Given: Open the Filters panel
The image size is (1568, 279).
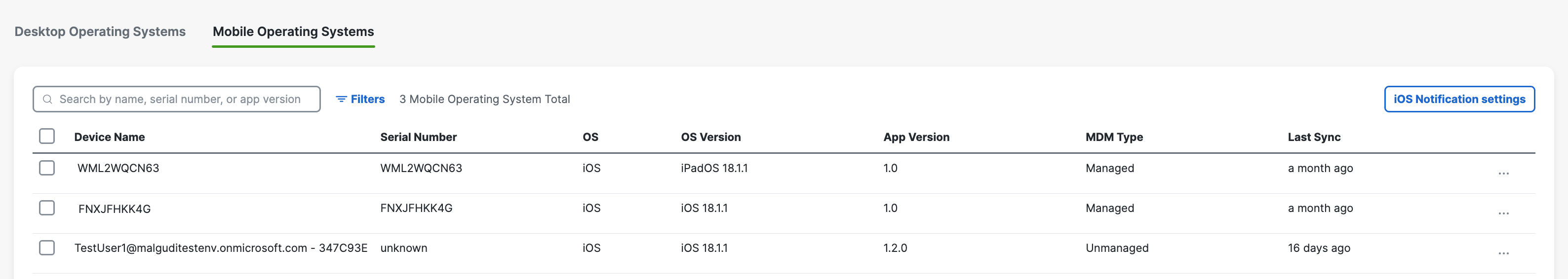Looking at the screenshot, I should click(x=360, y=99).
